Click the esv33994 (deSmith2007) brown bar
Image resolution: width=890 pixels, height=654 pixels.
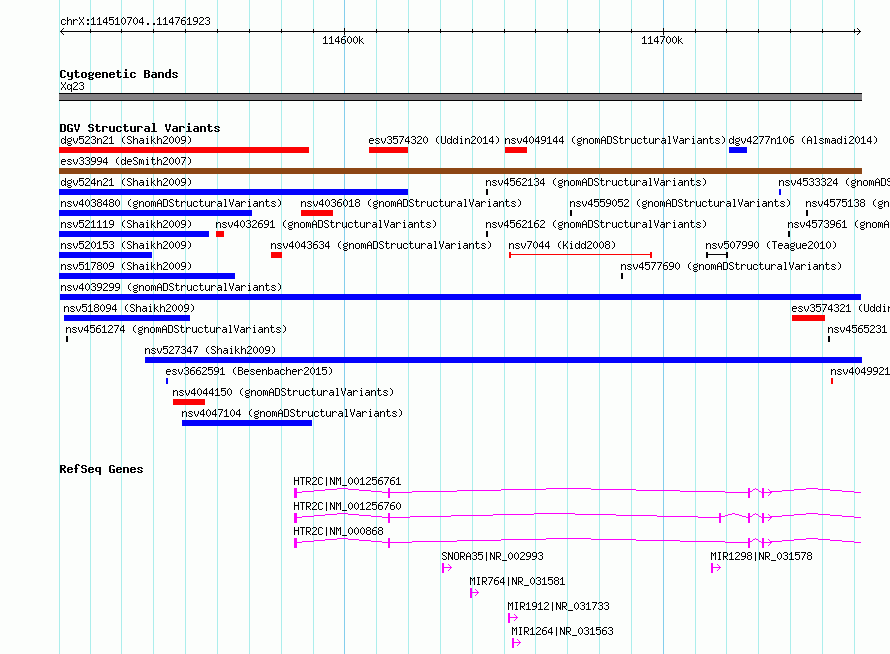(460, 171)
